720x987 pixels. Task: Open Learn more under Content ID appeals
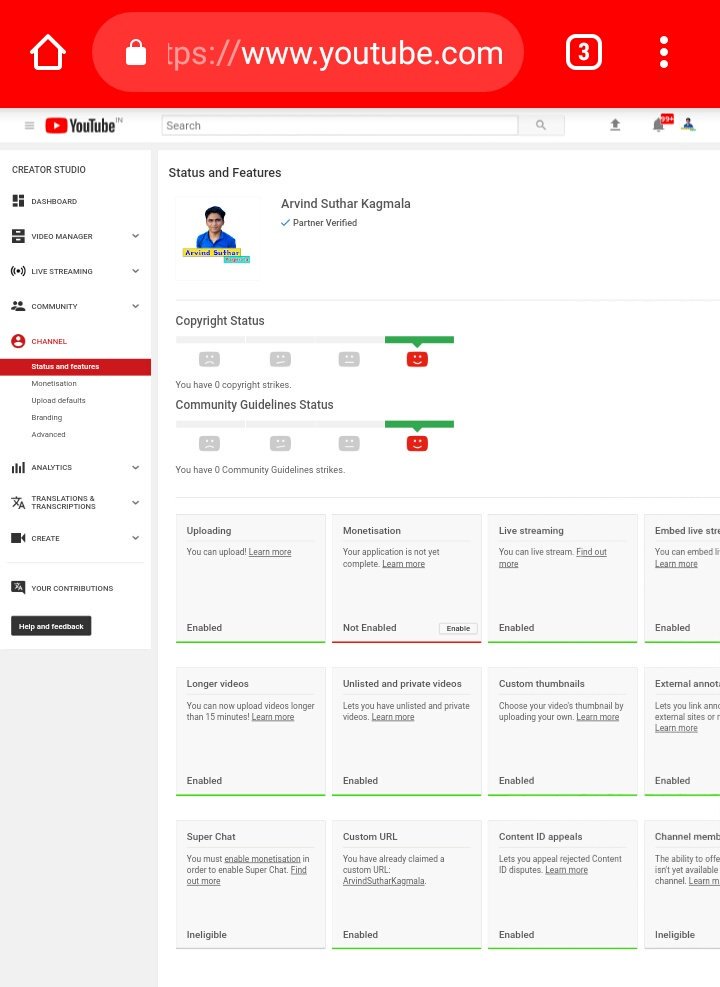566,870
